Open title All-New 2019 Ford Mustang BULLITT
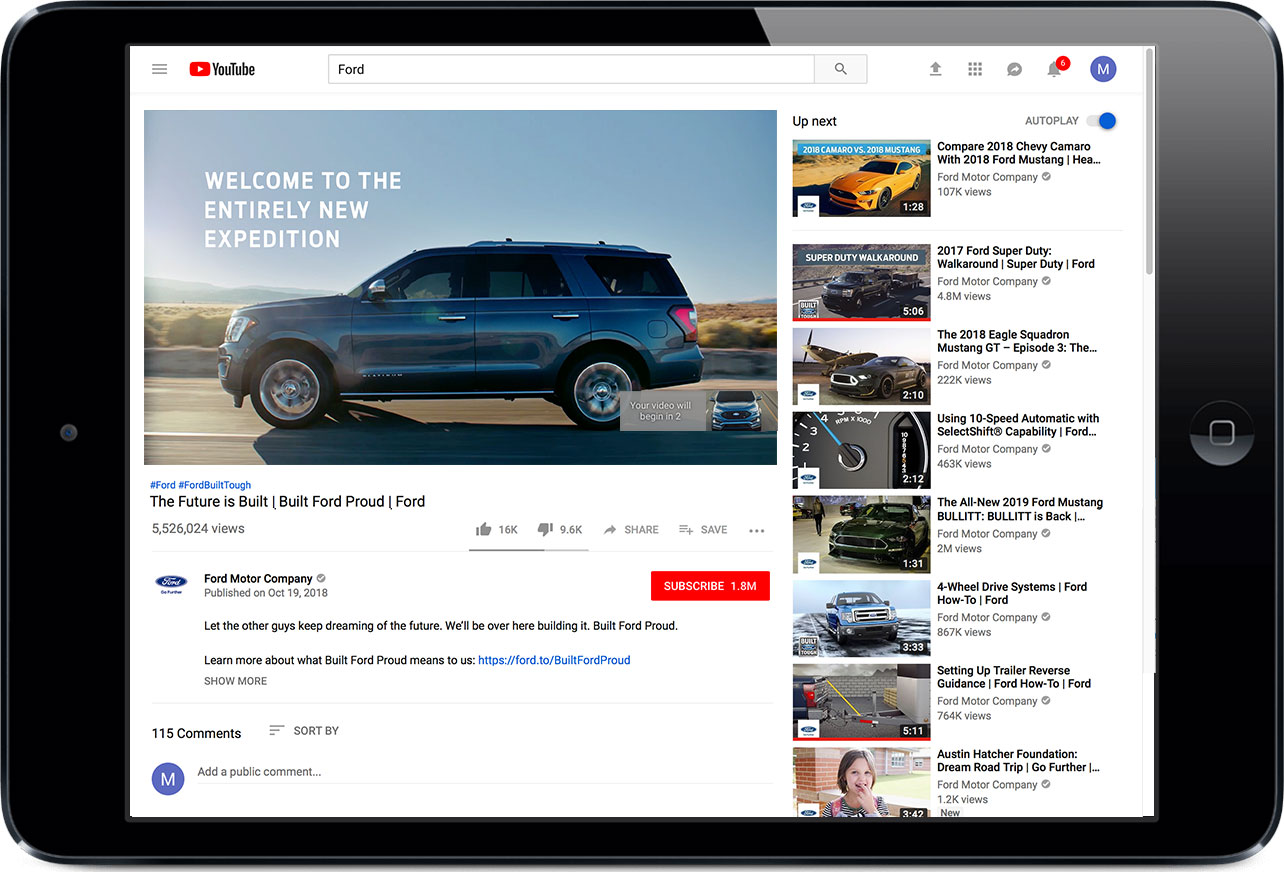 (x=1020, y=509)
